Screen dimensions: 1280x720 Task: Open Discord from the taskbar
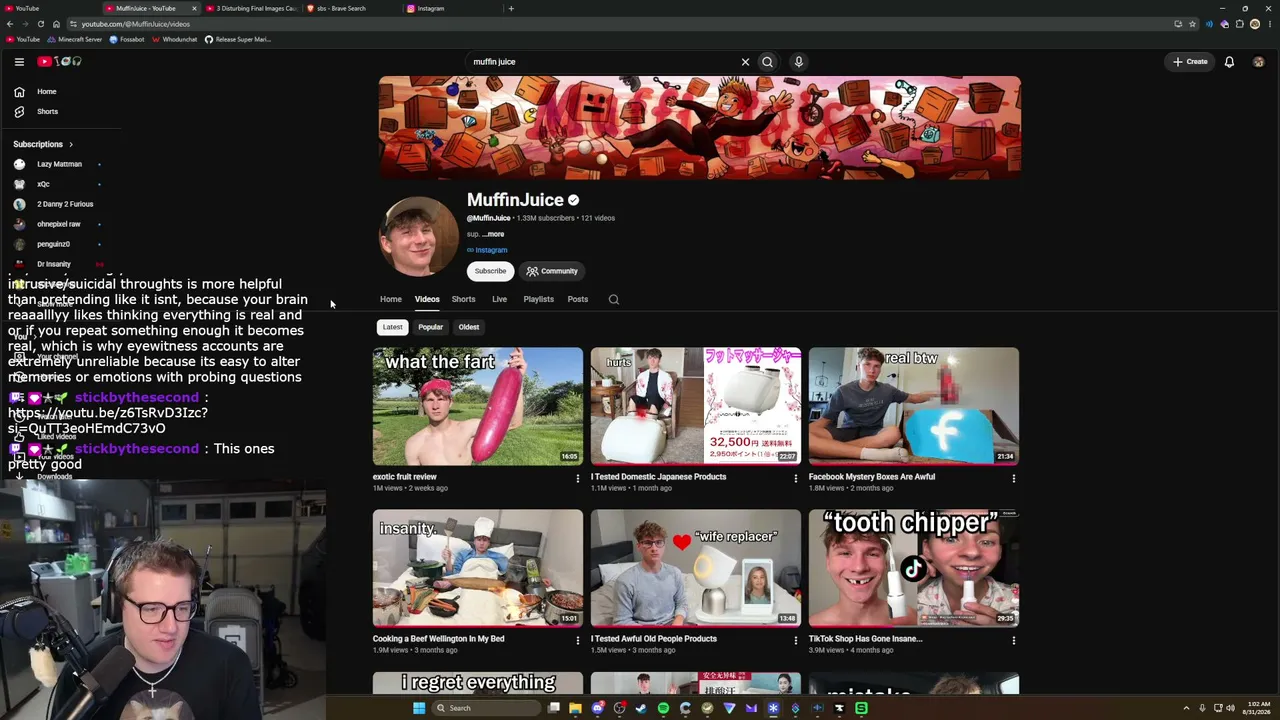(597, 708)
